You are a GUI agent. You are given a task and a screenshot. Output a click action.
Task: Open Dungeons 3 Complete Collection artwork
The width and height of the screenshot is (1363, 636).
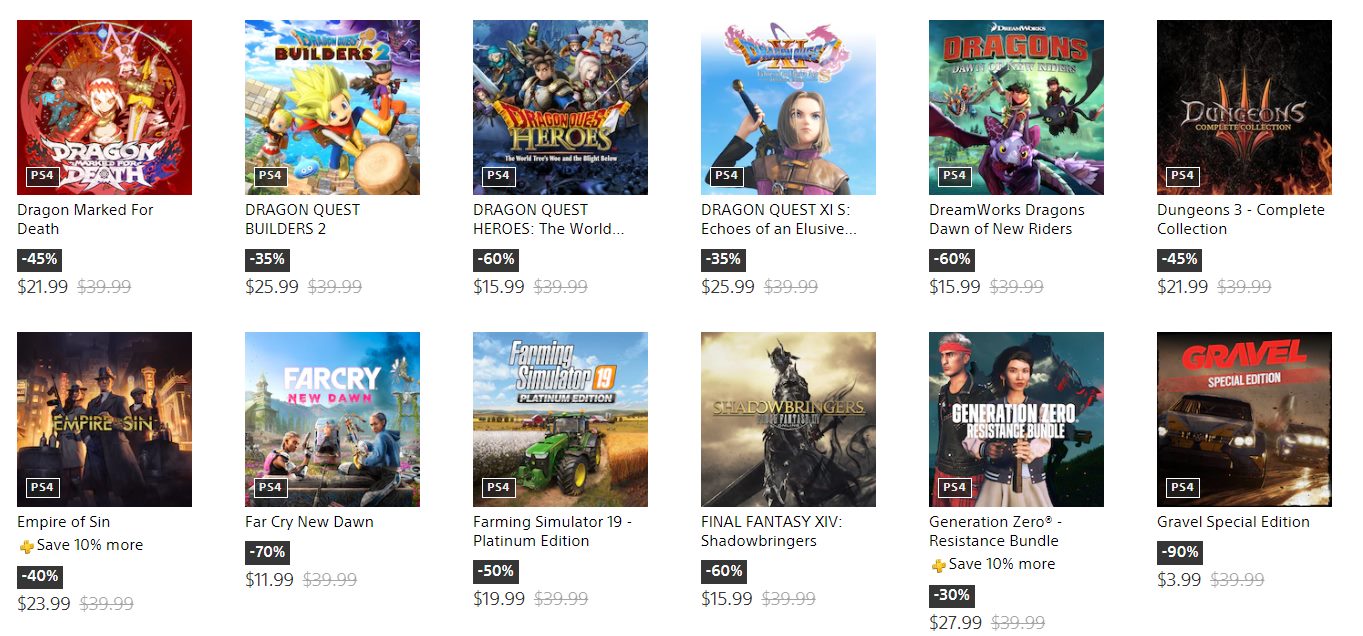(1244, 107)
